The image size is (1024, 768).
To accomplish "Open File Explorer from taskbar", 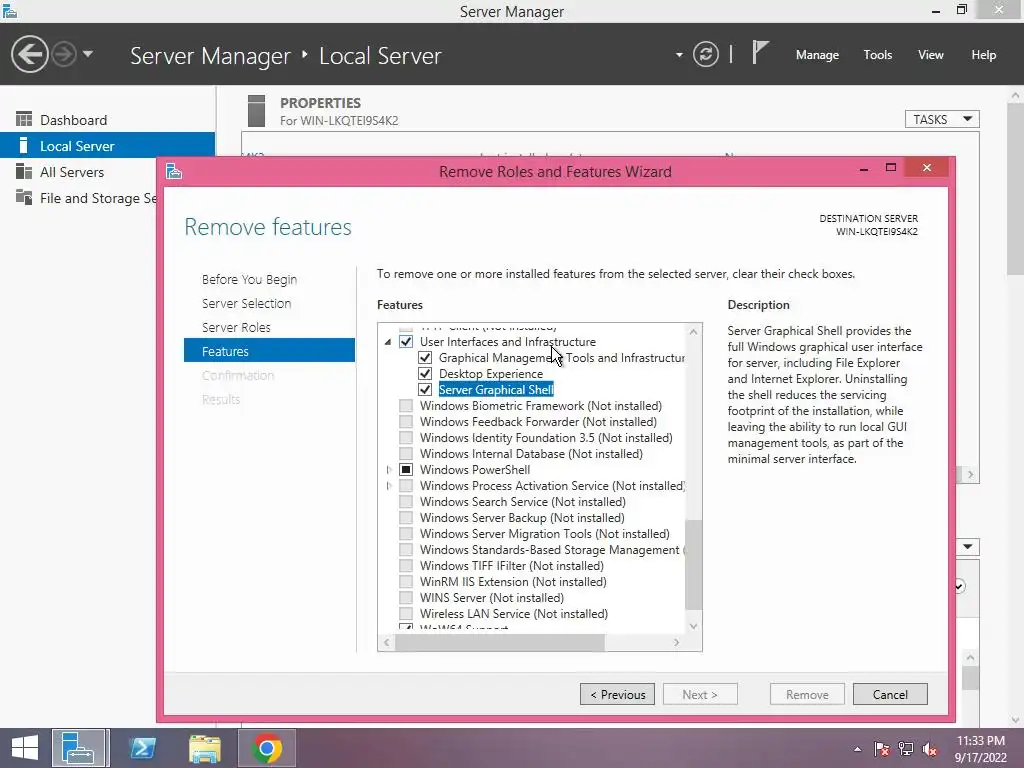I will pos(204,748).
